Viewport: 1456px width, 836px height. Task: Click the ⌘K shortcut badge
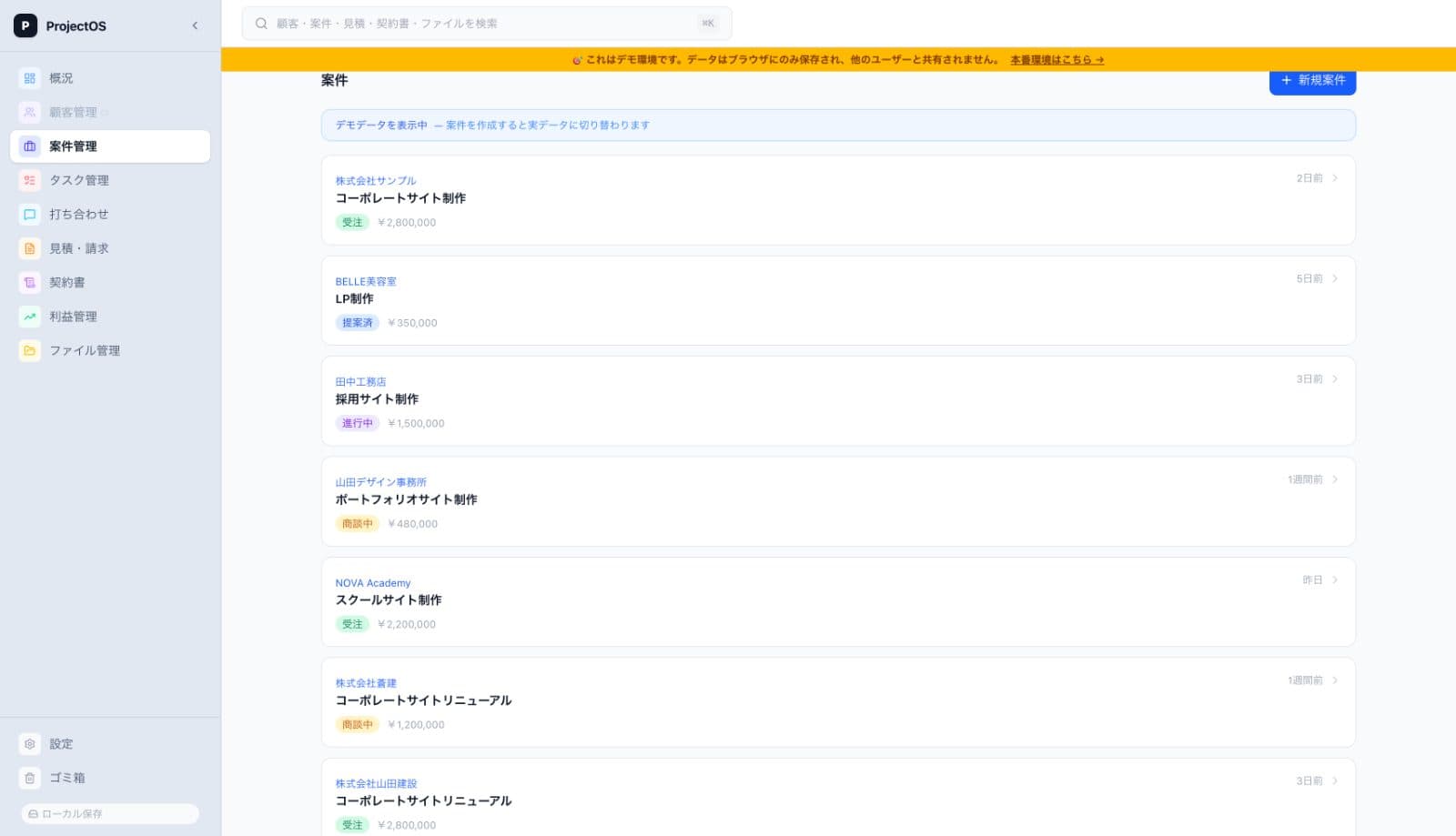pos(708,24)
